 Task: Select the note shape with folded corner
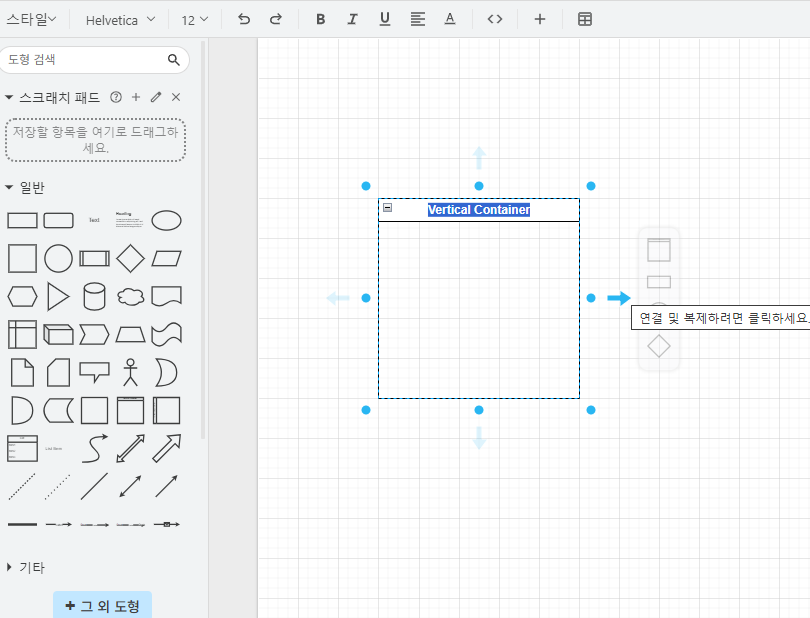22,373
